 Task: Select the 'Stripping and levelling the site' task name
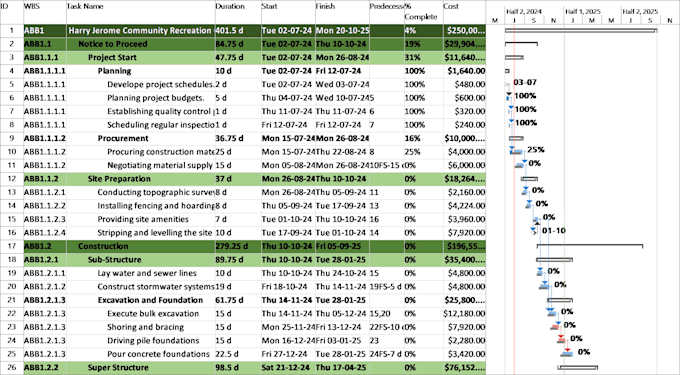(x=155, y=233)
